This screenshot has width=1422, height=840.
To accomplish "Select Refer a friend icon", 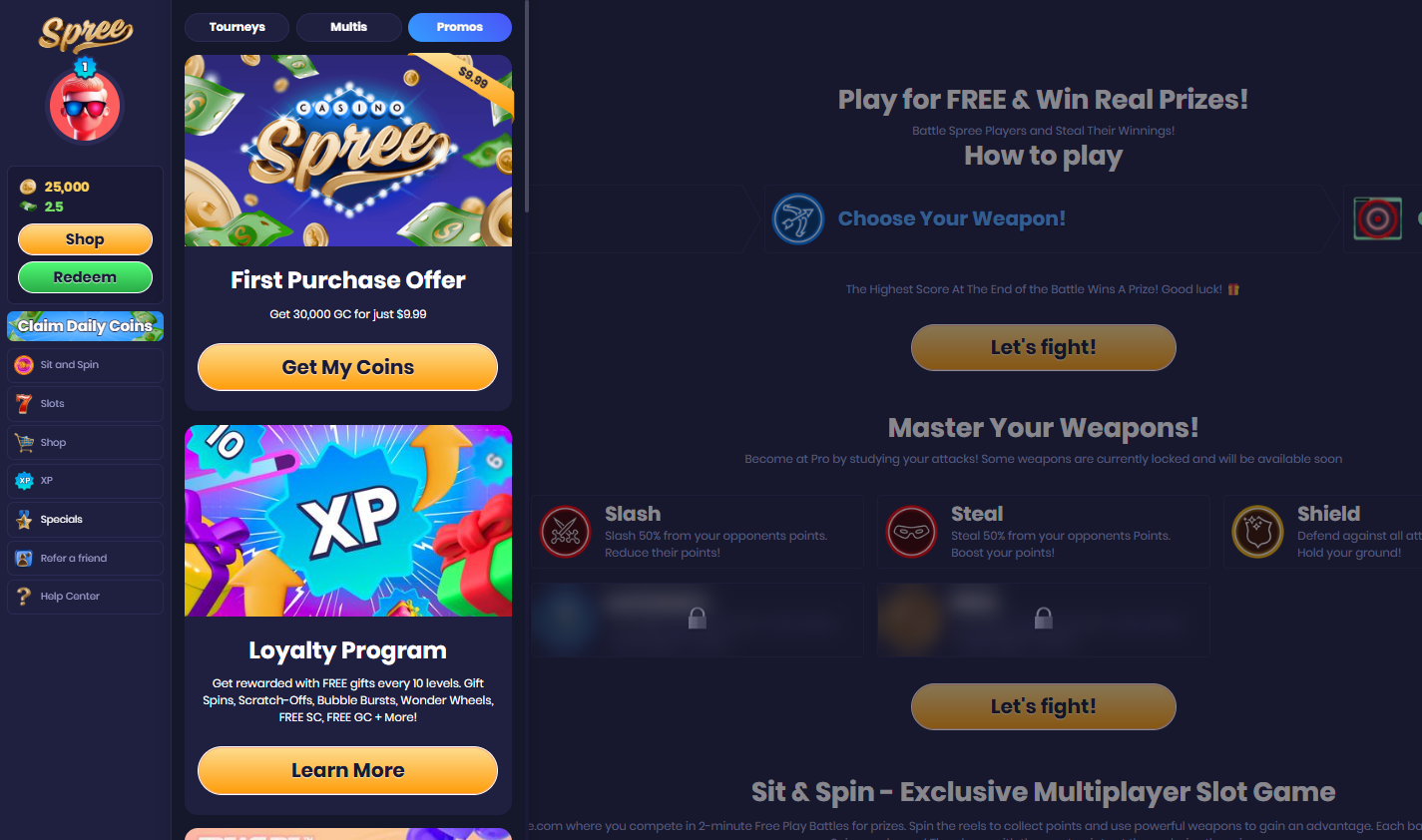I will [24, 559].
